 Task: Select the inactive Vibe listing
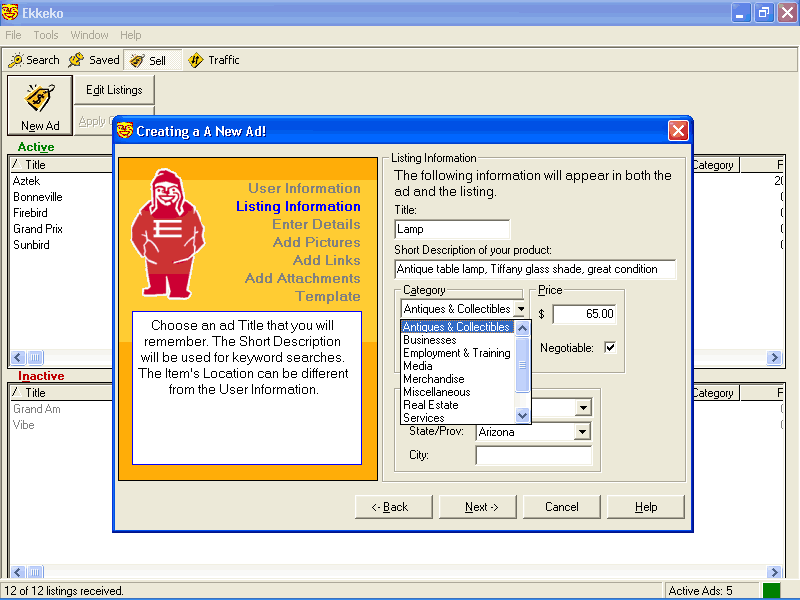tap(23, 425)
